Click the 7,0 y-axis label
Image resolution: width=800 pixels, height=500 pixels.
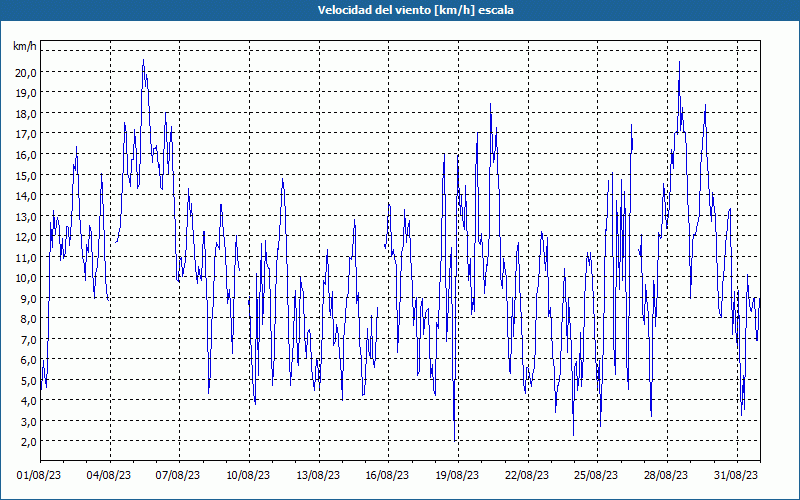[29, 340]
